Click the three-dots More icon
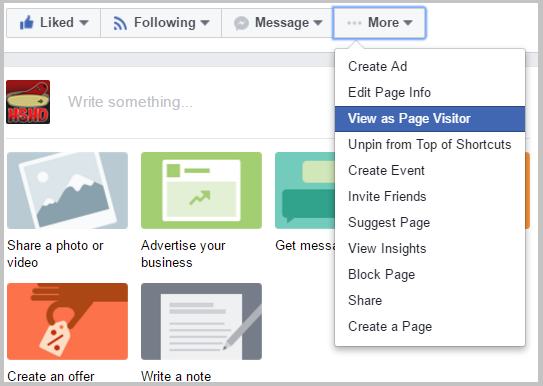543x386 pixels. tap(354, 23)
